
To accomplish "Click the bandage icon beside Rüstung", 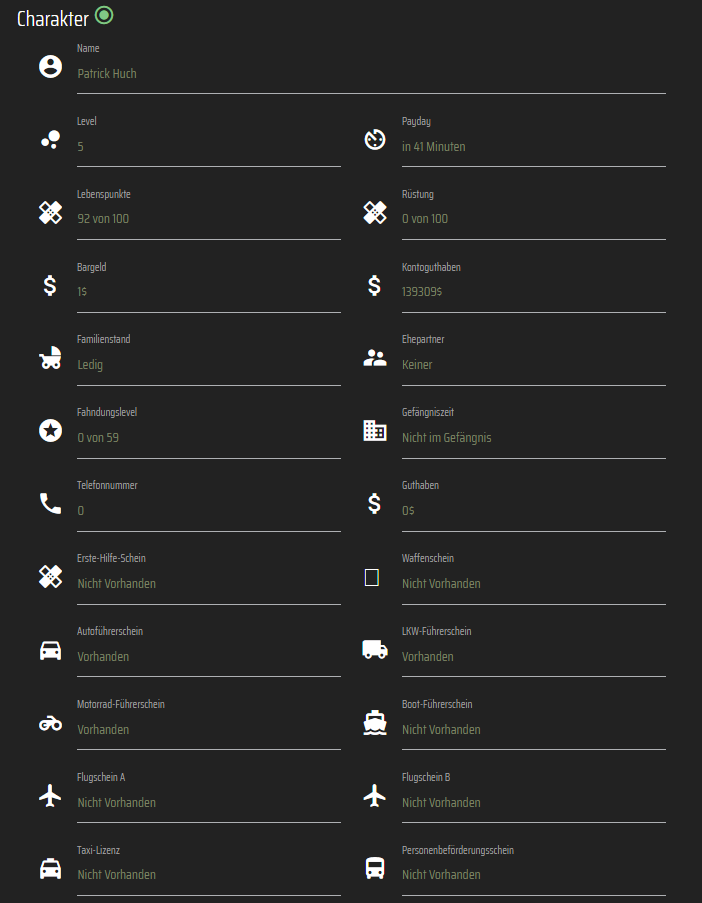I will pos(375,213).
